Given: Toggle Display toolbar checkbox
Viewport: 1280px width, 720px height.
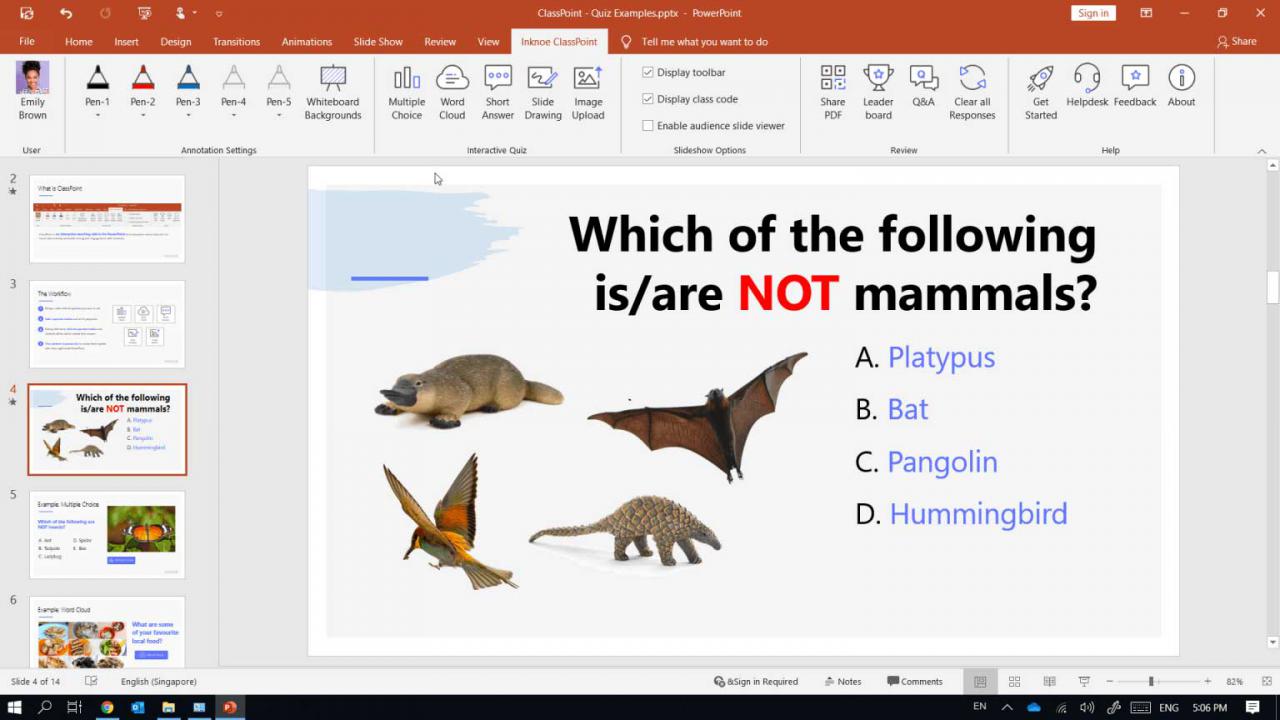Looking at the screenshot, I should click(648, 72).
